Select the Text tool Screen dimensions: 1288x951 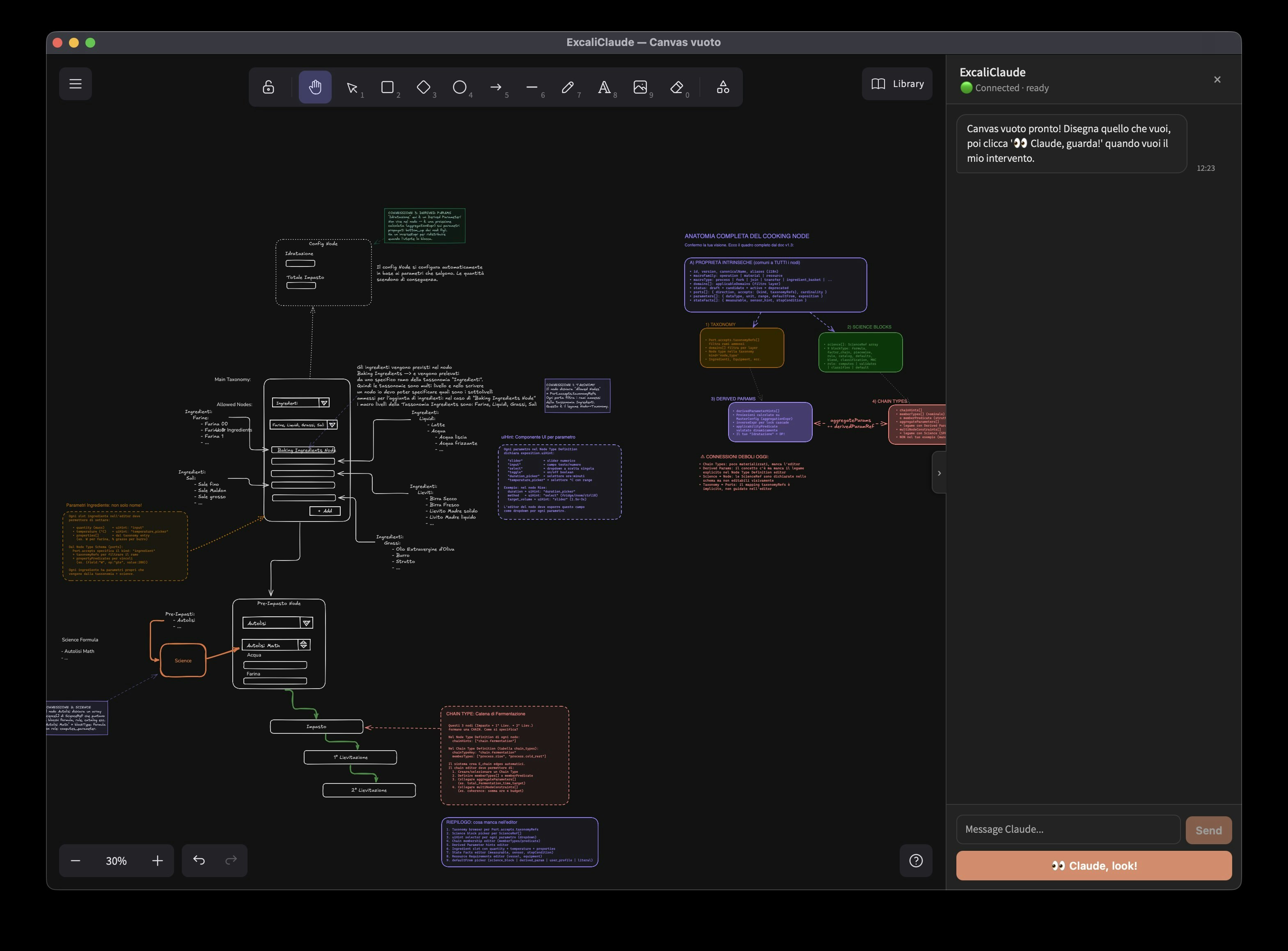tap(604, 87)
